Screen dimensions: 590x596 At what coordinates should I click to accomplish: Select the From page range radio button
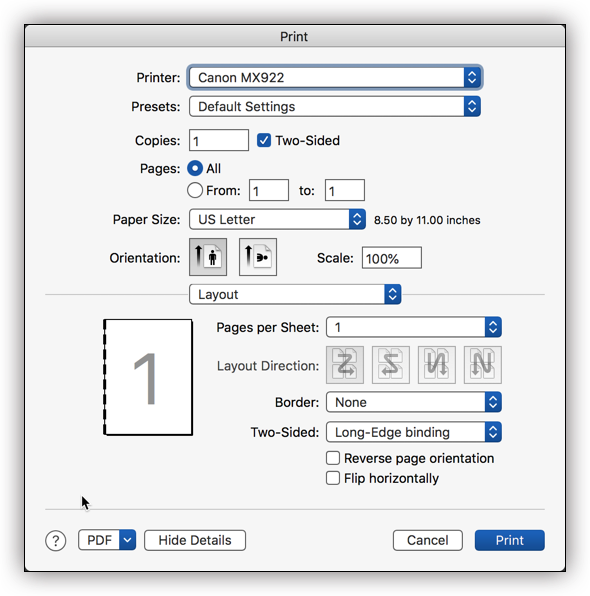(195, 190)
